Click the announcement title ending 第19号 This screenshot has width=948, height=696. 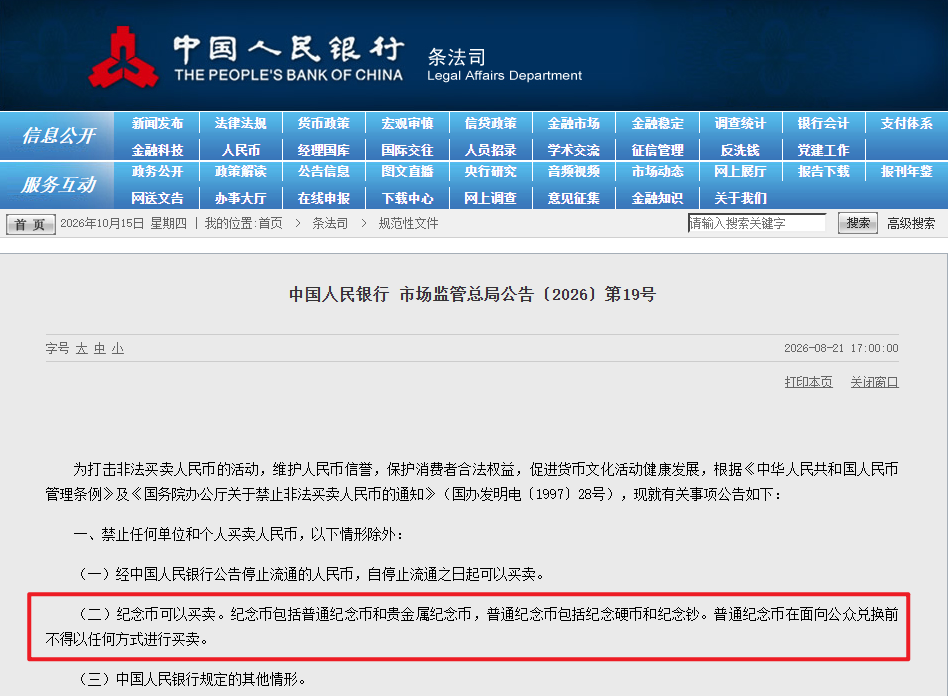click(472, 294)
